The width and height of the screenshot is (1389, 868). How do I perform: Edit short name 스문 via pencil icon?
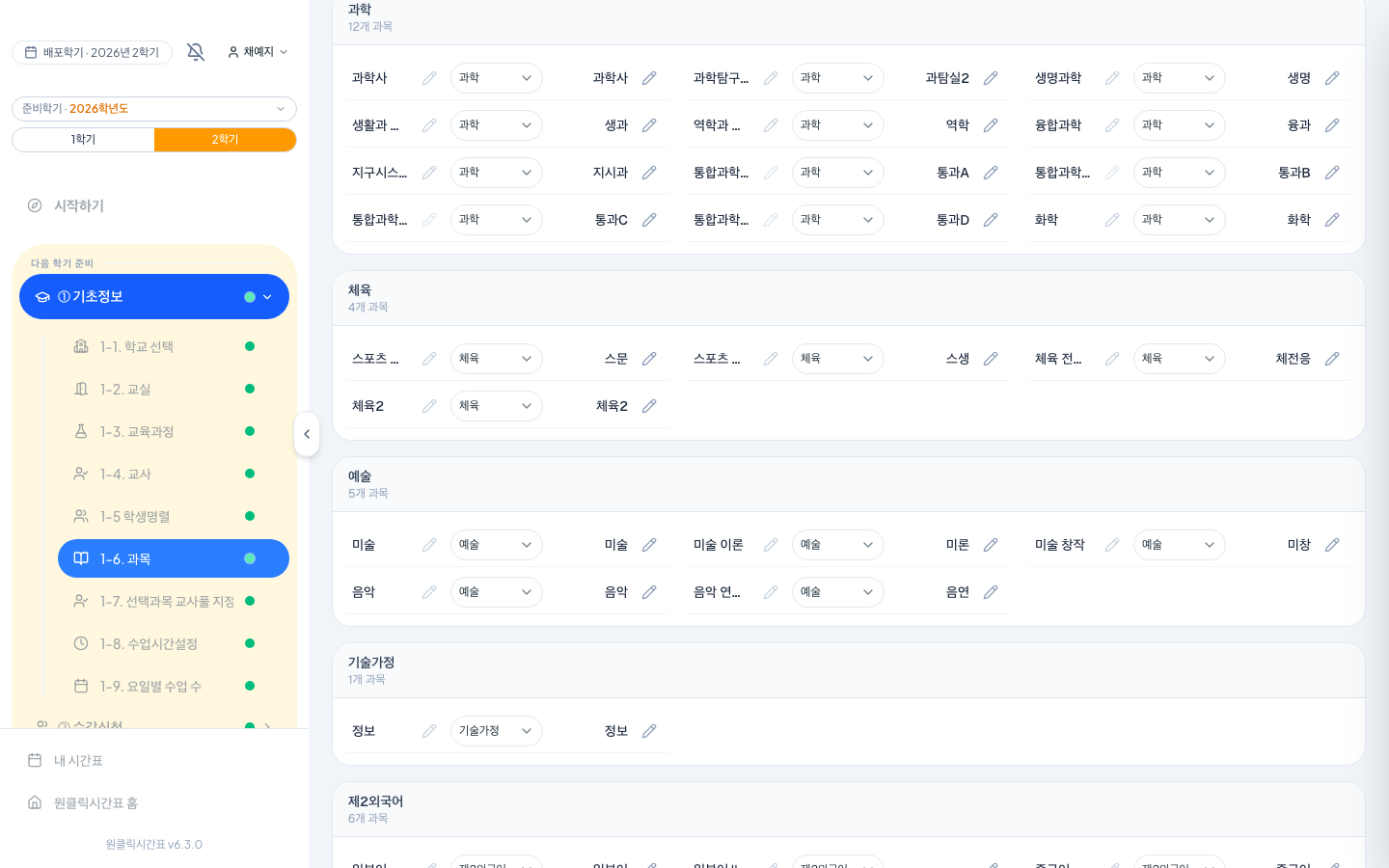click(x=649, y=359)
